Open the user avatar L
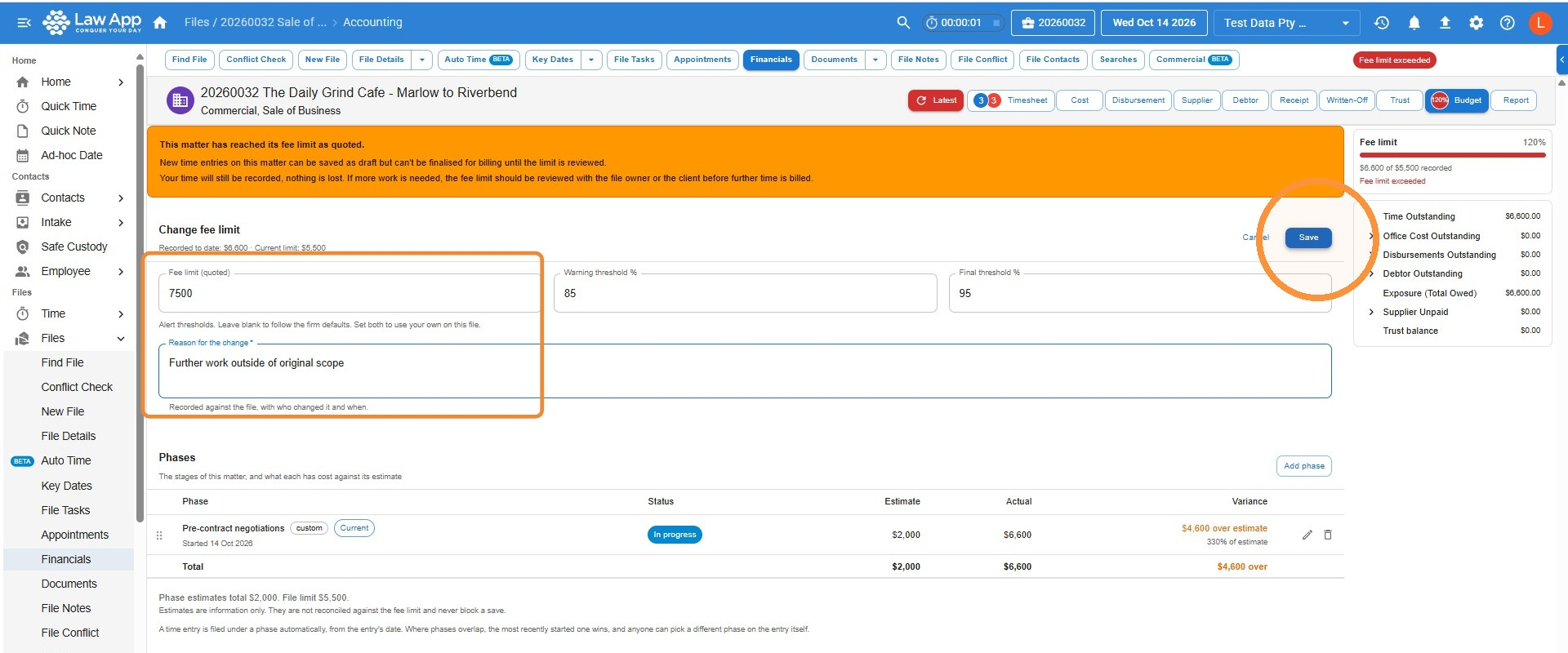1568x653 pixels. (1540, 23)
